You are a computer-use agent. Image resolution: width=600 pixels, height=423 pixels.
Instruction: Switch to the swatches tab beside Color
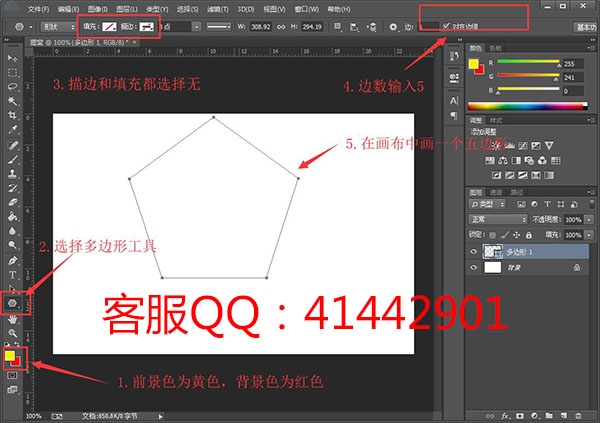[x=495, y=48]
